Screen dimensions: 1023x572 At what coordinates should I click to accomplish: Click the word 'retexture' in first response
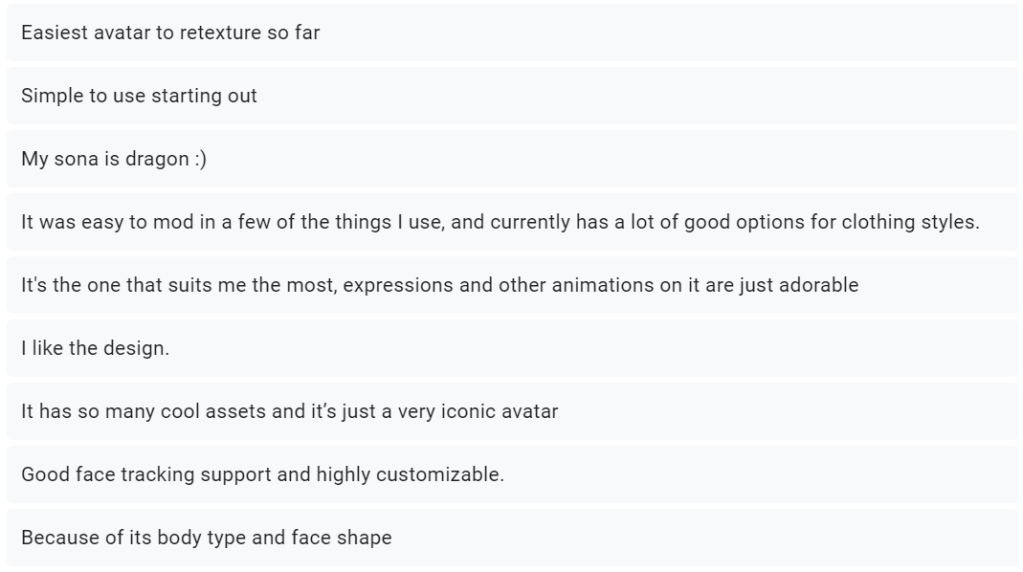(x=221, y=33)
